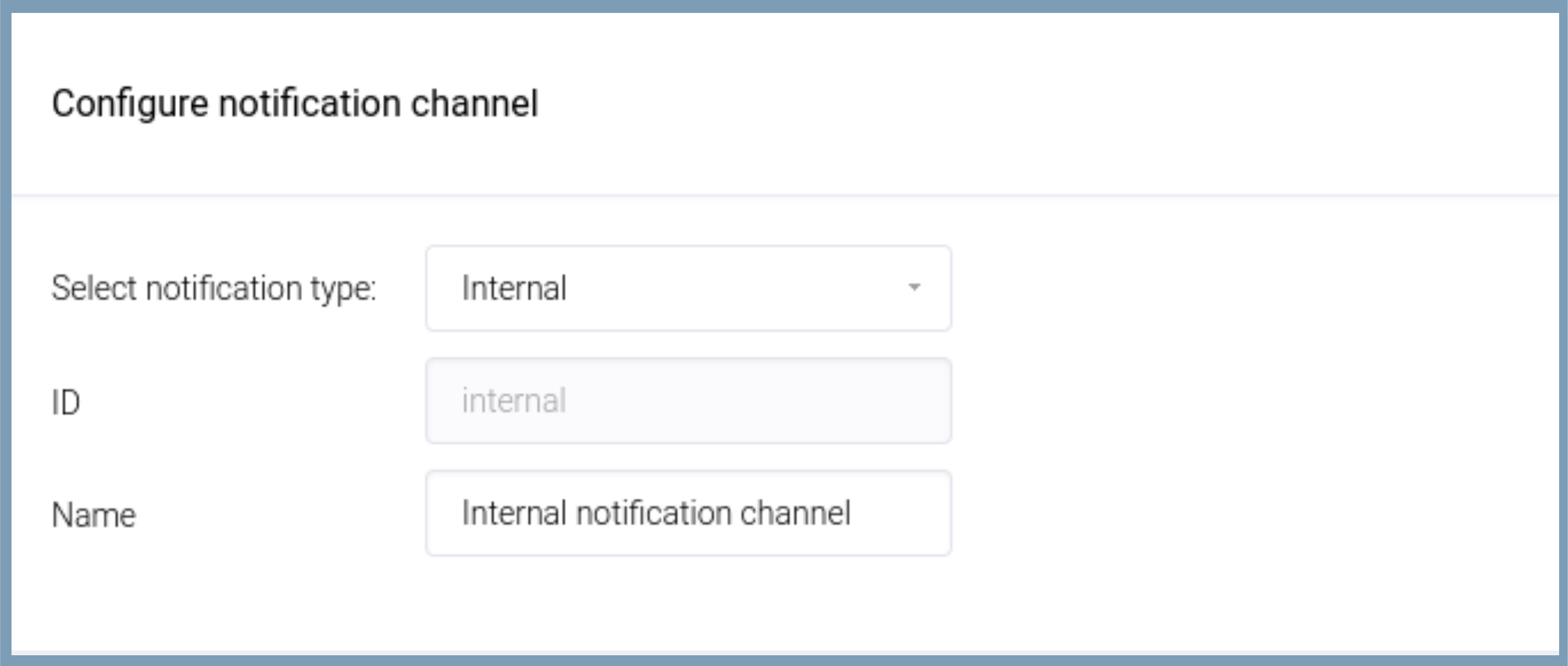
Task: Click the notification type dropdown arrow
Action: [x=914, y=287]
